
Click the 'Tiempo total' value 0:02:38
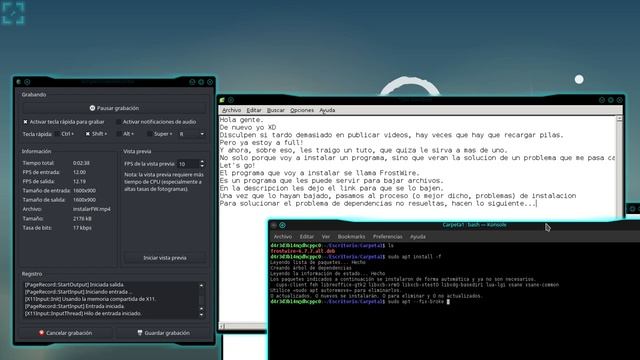(81, 163)
